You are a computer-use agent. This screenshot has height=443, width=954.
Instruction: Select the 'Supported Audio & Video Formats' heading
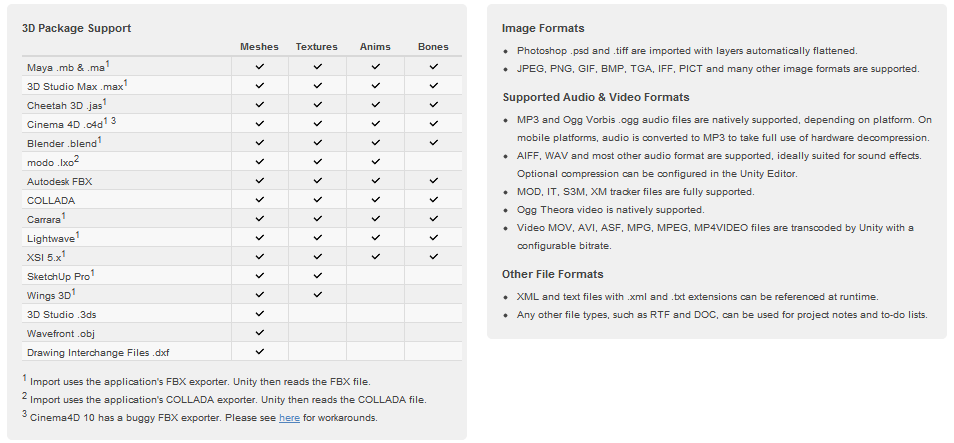[x=596, y=97]
